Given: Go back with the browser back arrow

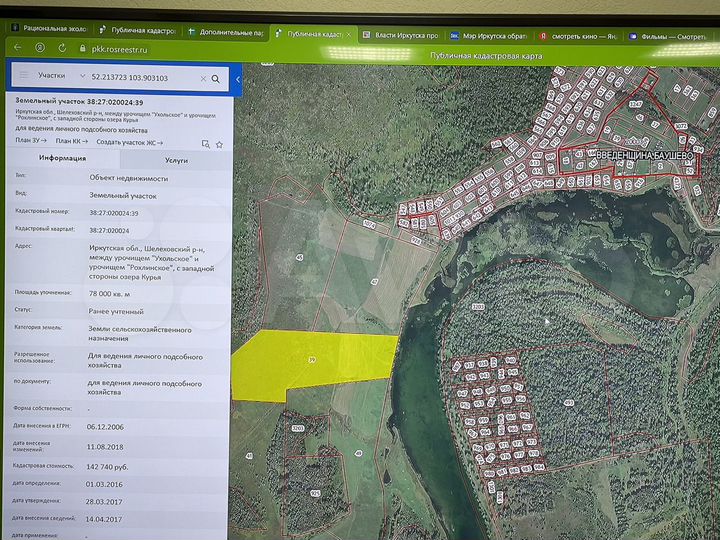Looking at the screenshot, I should [x=17, y=47].
